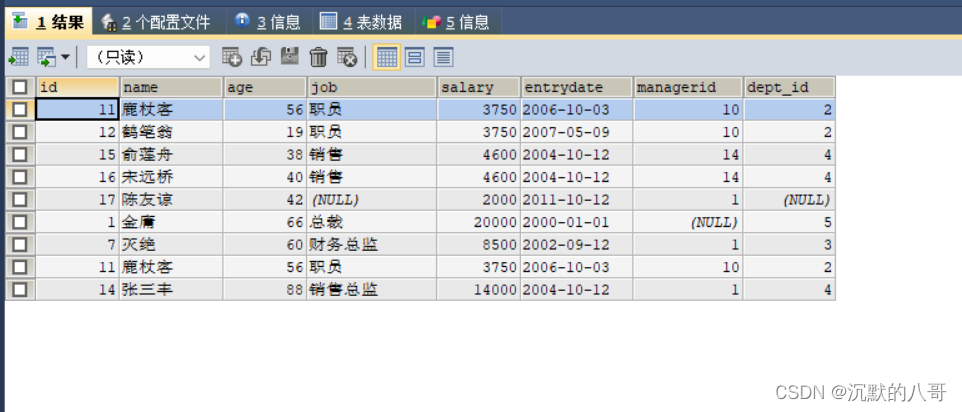The height and width of the screenshot is (412, 962).
Task: Click the copy rows to clipboard icon
Action: (47, 58)
